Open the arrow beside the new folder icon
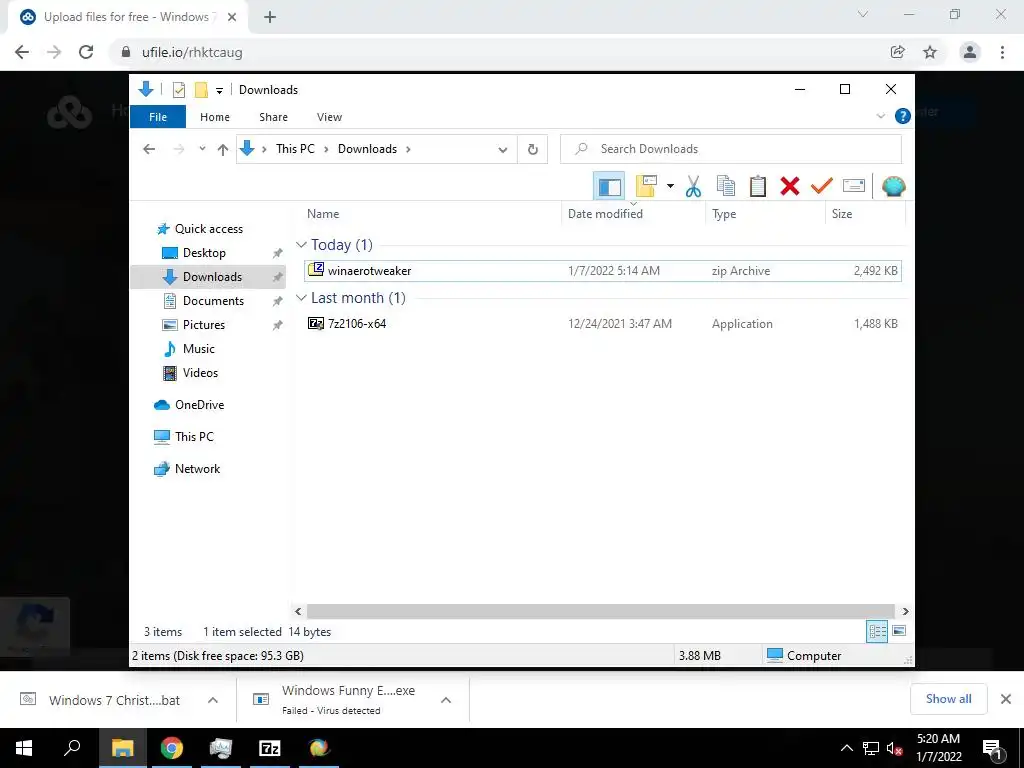The height and width of the screenshot is (768, 1024). tap(670, 186)
